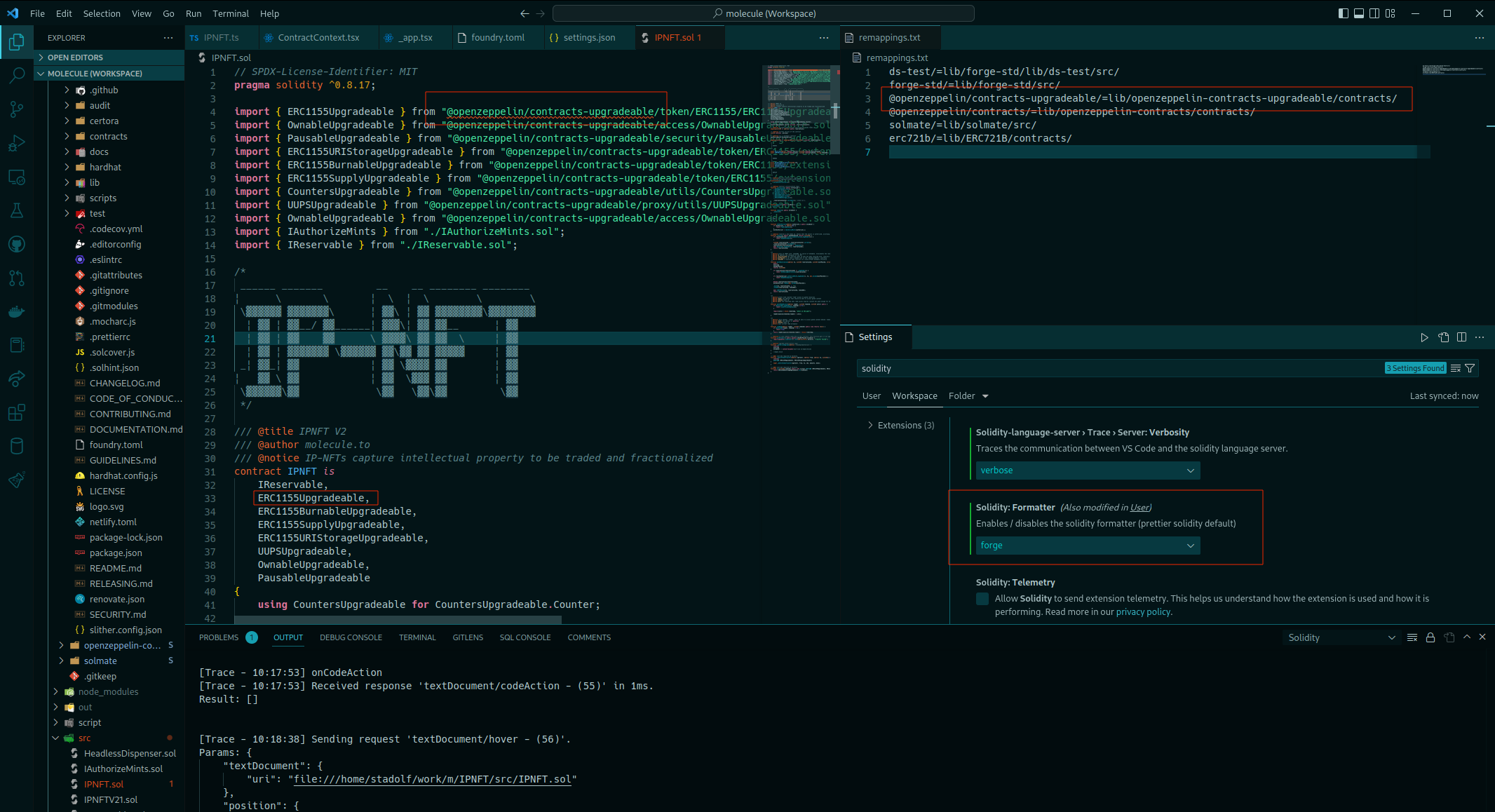Open the Terminal menu

pos(231,13)
